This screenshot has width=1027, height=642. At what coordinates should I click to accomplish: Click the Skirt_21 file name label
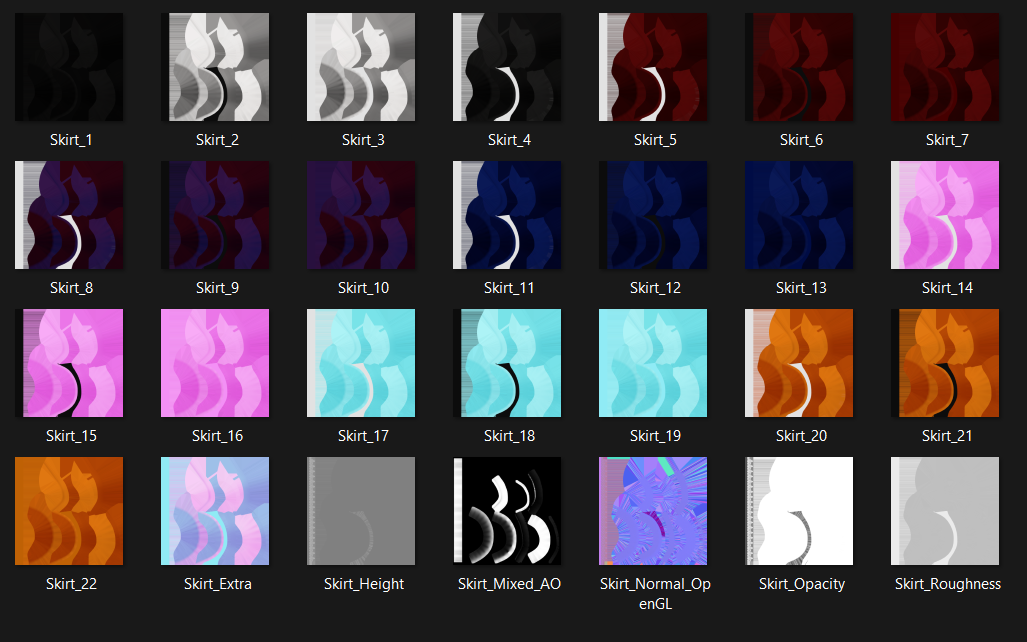947,436
